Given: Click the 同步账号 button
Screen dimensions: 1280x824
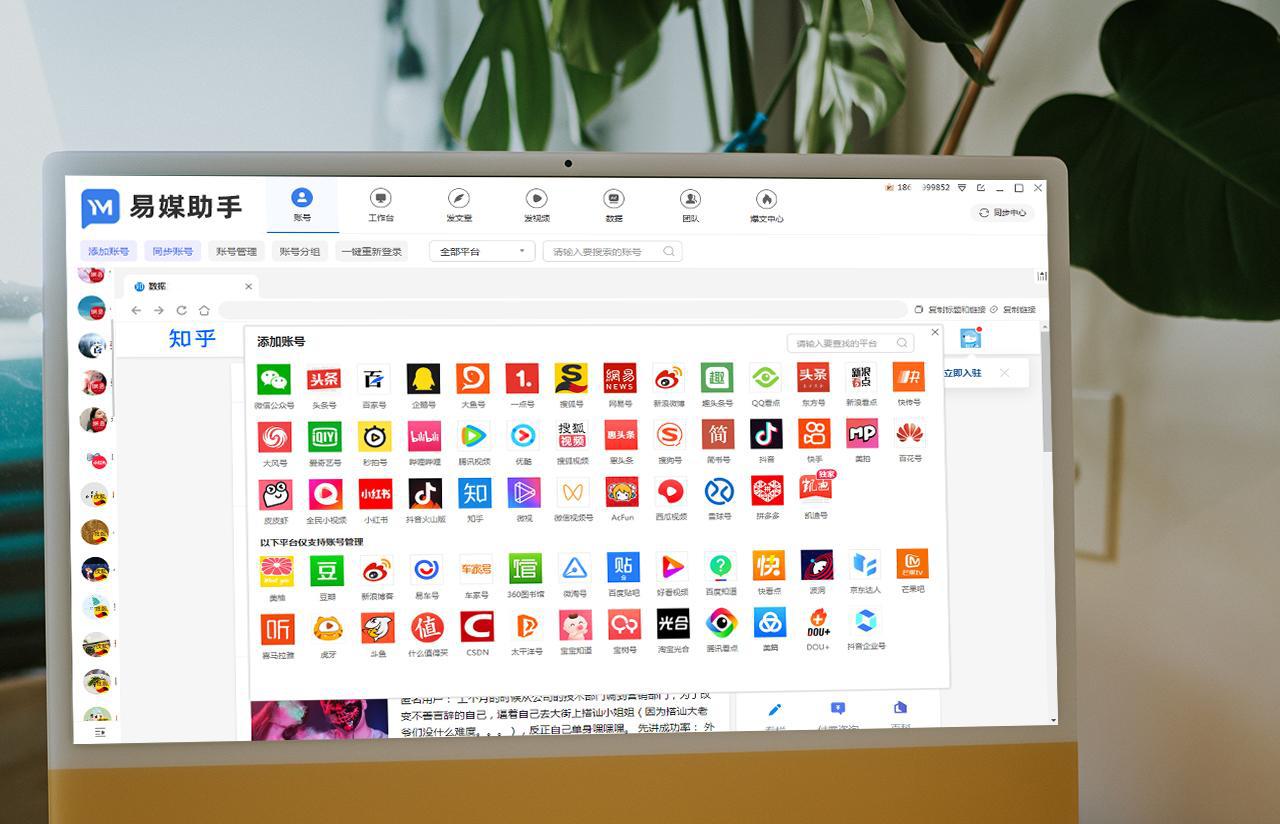Looking at the screenshot, I should point(173,252).
